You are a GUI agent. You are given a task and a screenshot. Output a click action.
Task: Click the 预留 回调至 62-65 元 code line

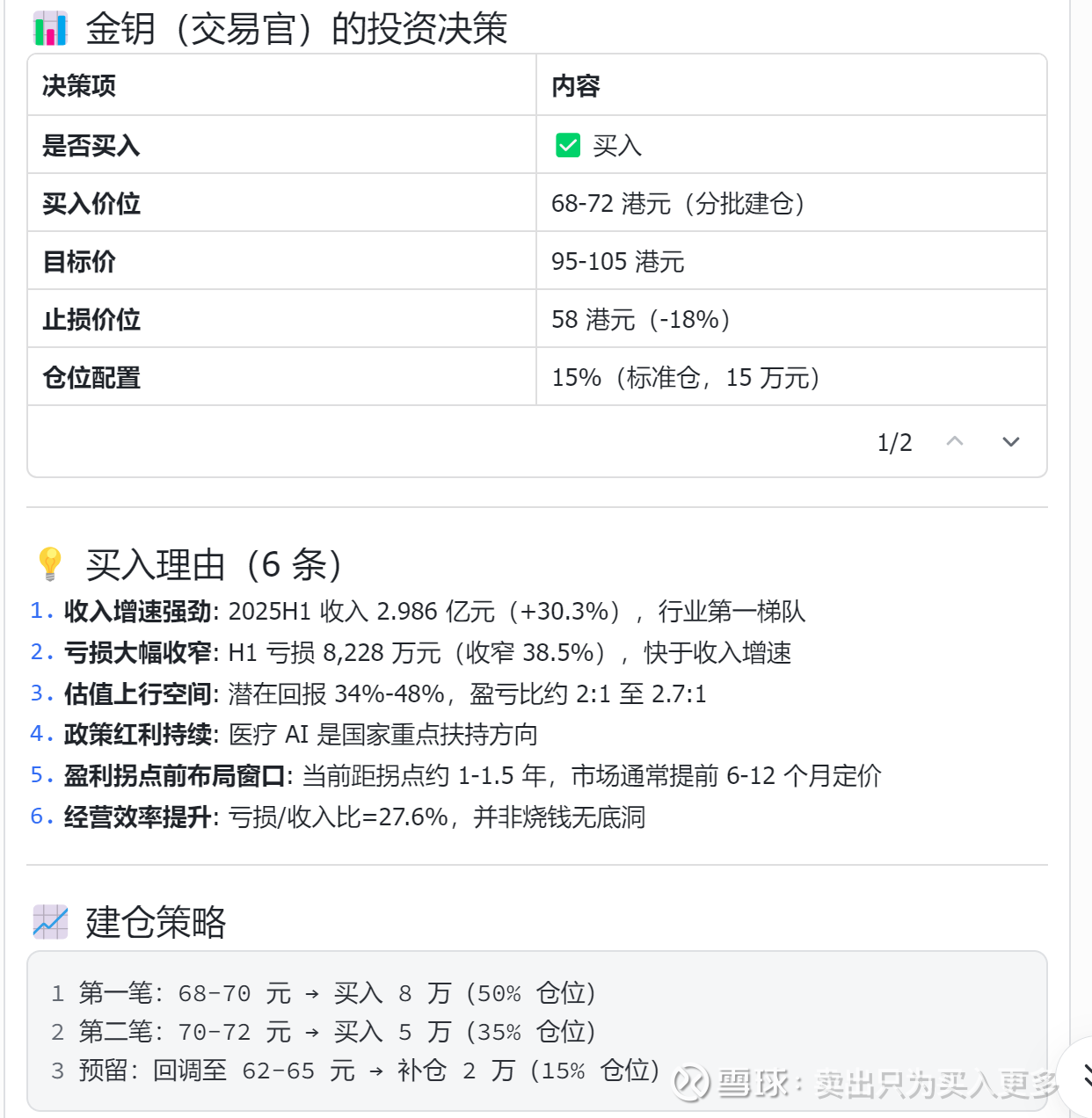pyautogui.click(x=355, y=1071)
